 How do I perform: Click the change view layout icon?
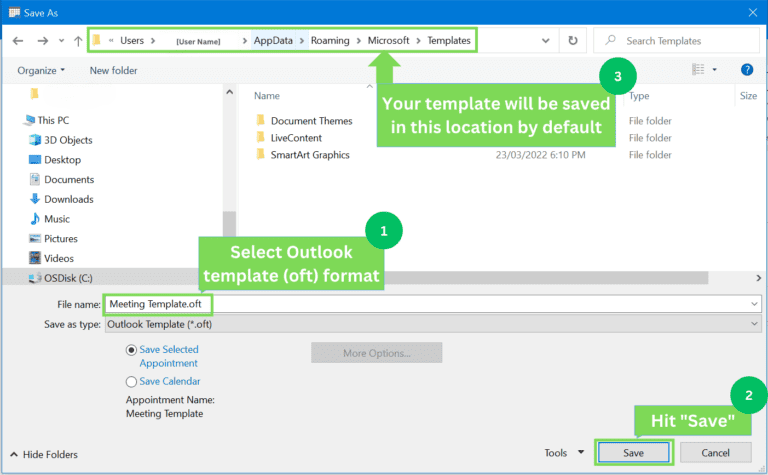[x=698, y=70]
